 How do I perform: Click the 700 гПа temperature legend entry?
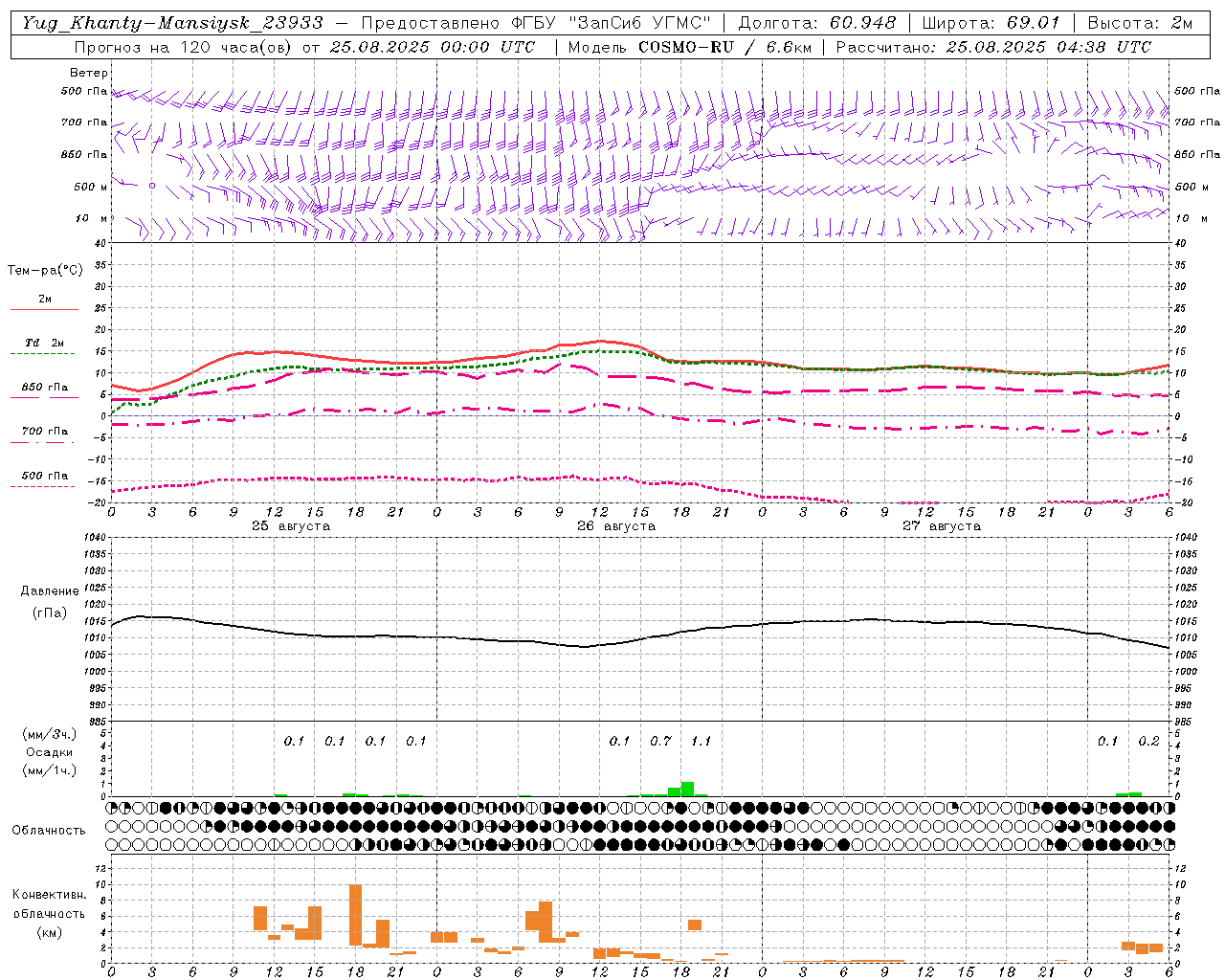(x=45, y=431)
